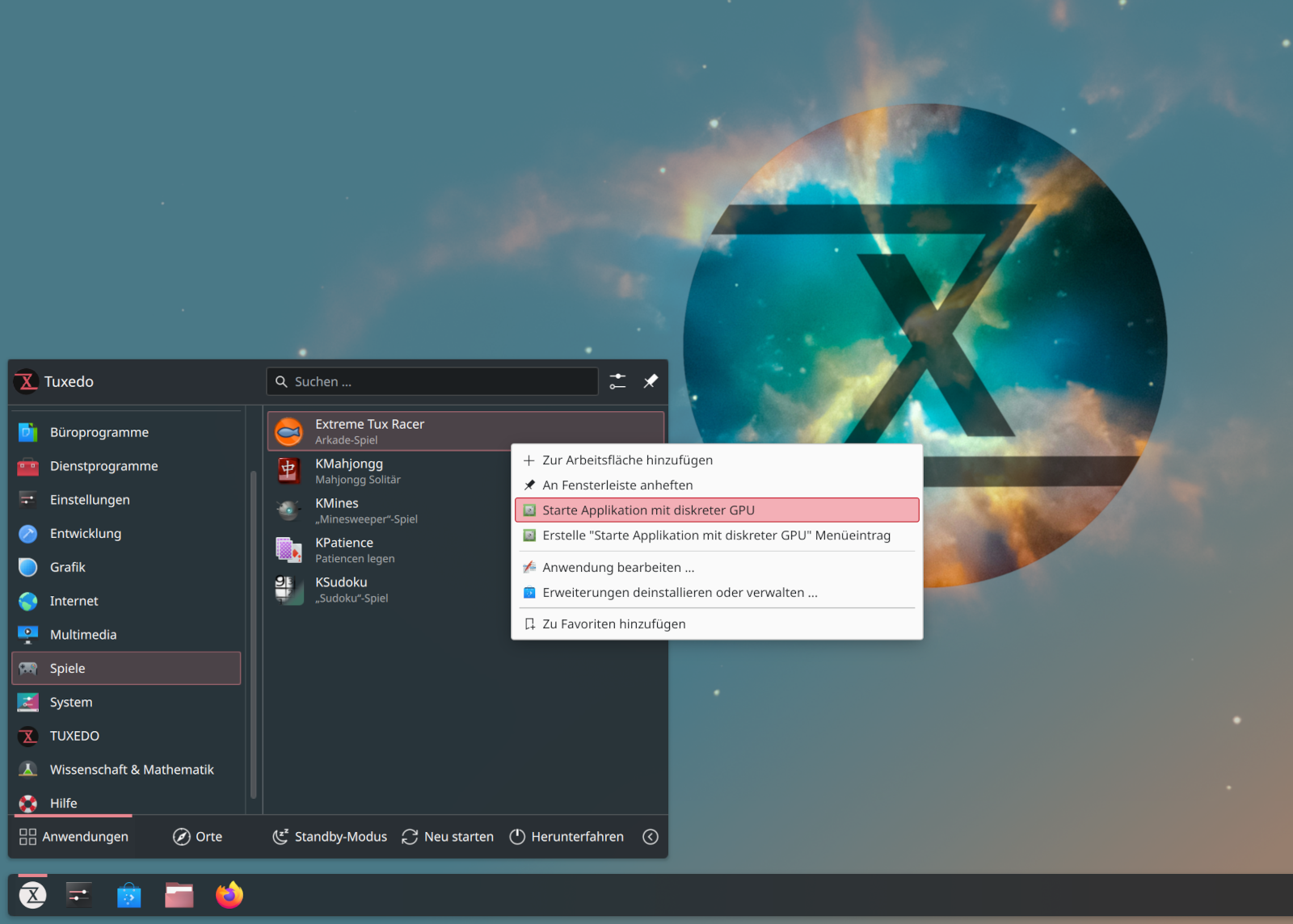Open the Internet category
The height and width of the screenshot is (924, 1293).
pos(126,601)
